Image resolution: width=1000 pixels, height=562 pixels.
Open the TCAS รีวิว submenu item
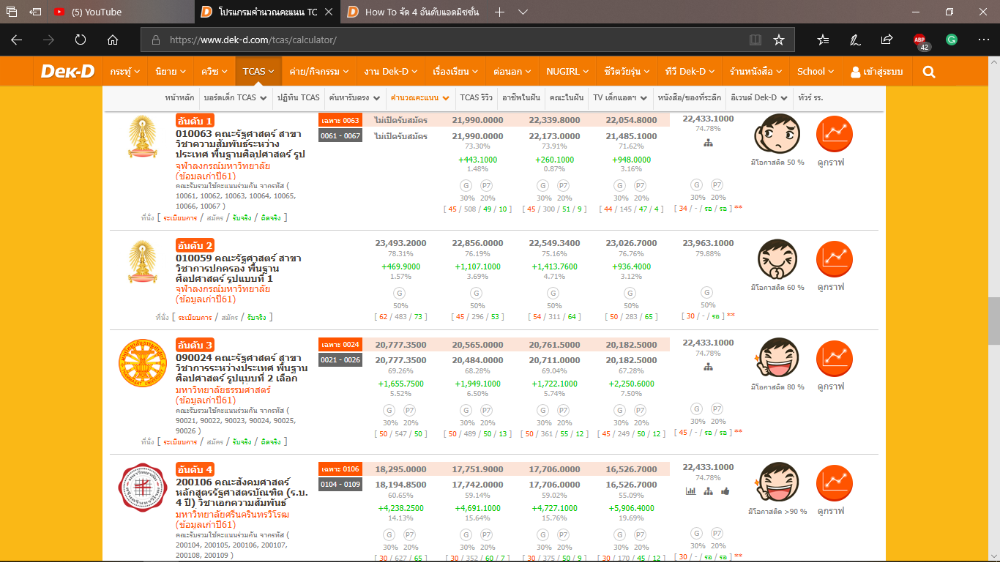click(x=475, y=98)
